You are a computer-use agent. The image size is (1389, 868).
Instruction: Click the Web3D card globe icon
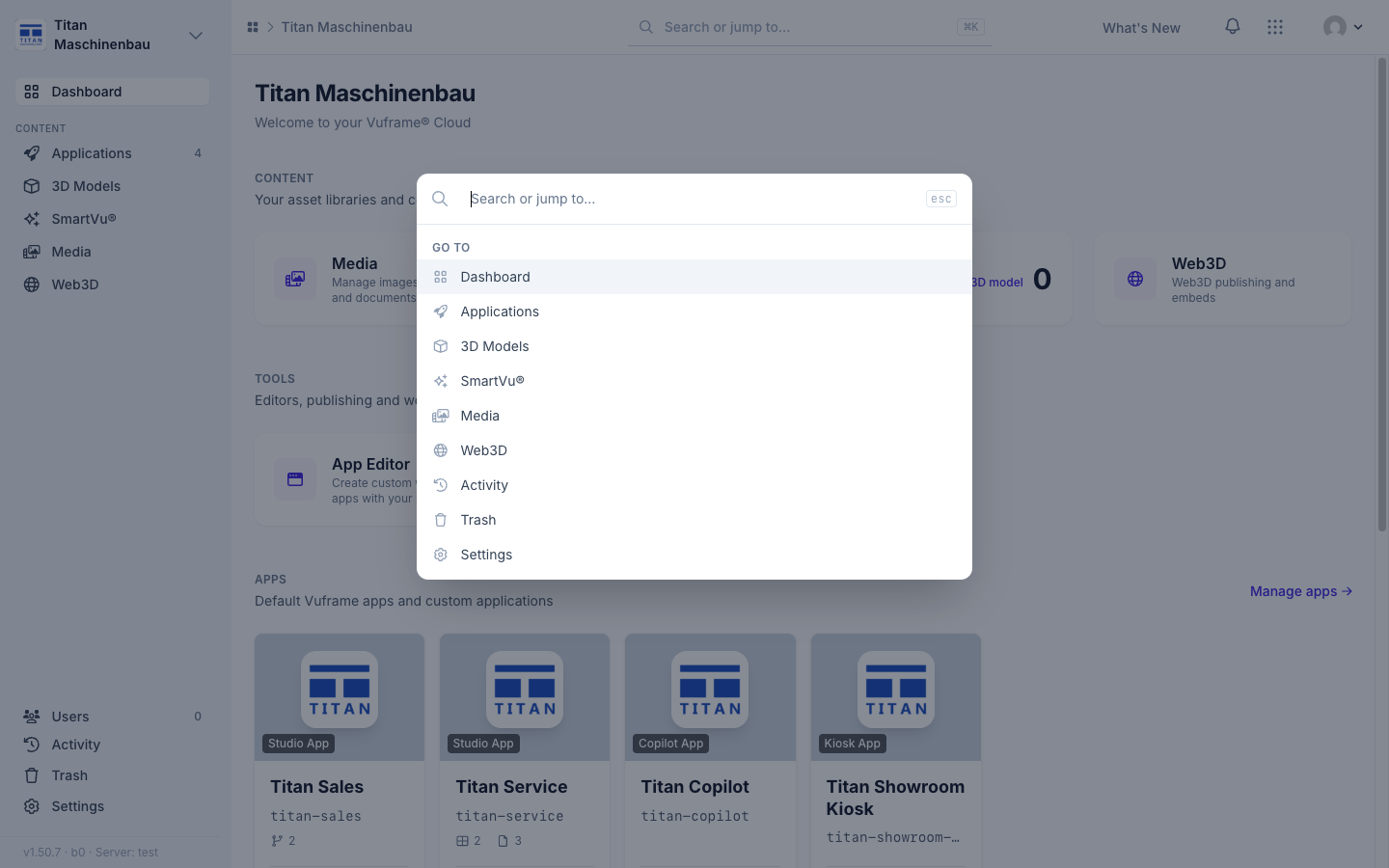coord(1135,279)
